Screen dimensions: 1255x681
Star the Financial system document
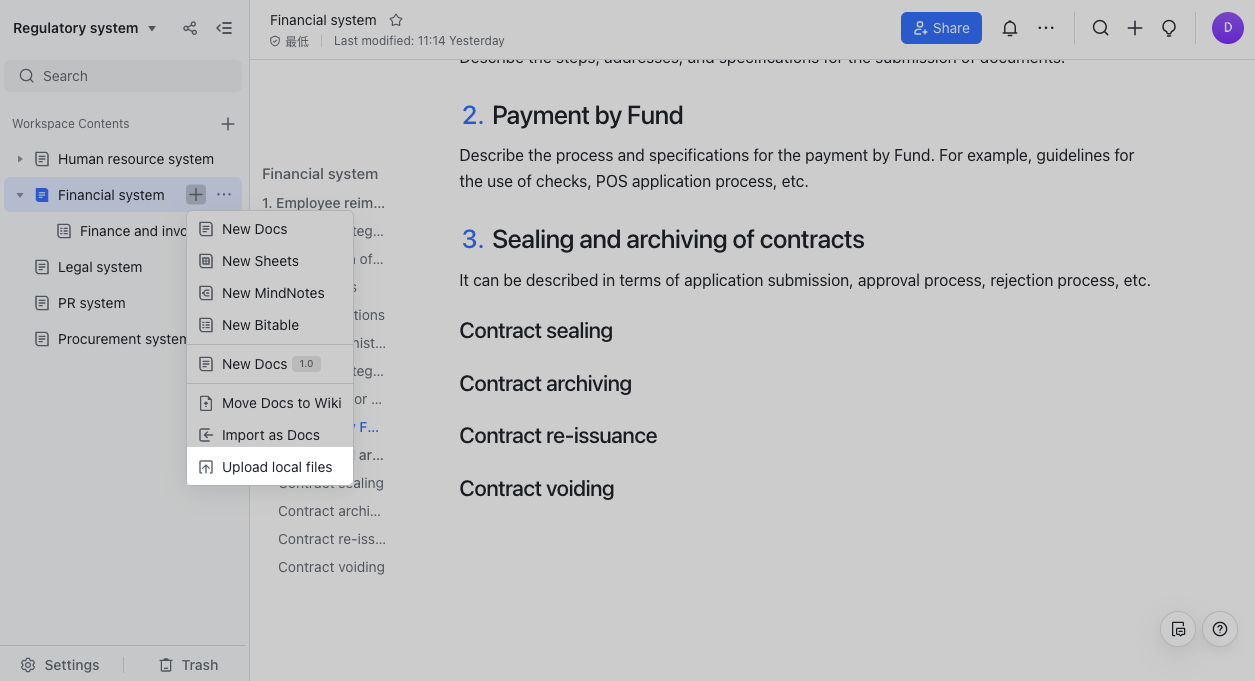pos(396,20)
